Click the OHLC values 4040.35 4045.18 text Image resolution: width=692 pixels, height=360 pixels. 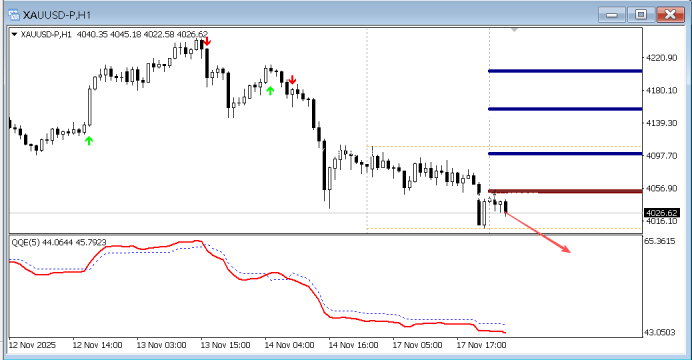pyautogui.click(x=109, y=34)
